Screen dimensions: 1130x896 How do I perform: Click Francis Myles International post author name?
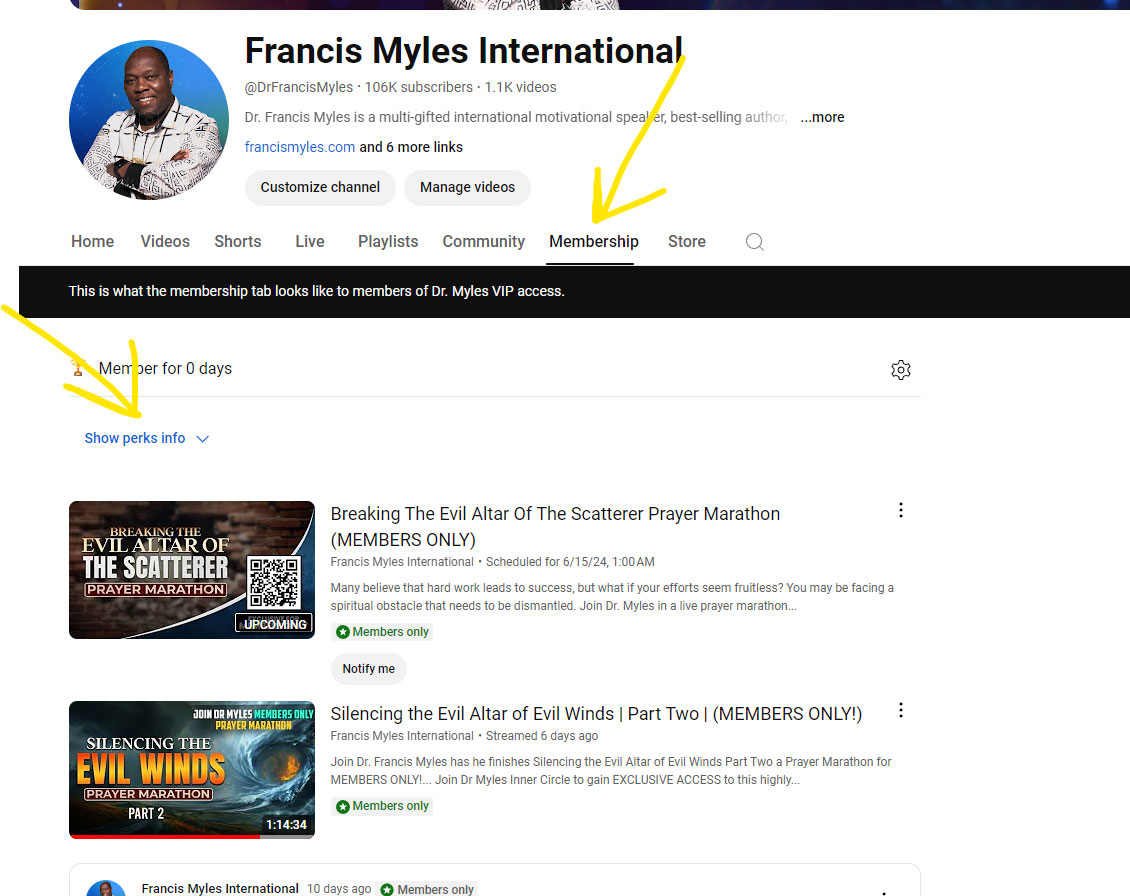coord(220,888)
